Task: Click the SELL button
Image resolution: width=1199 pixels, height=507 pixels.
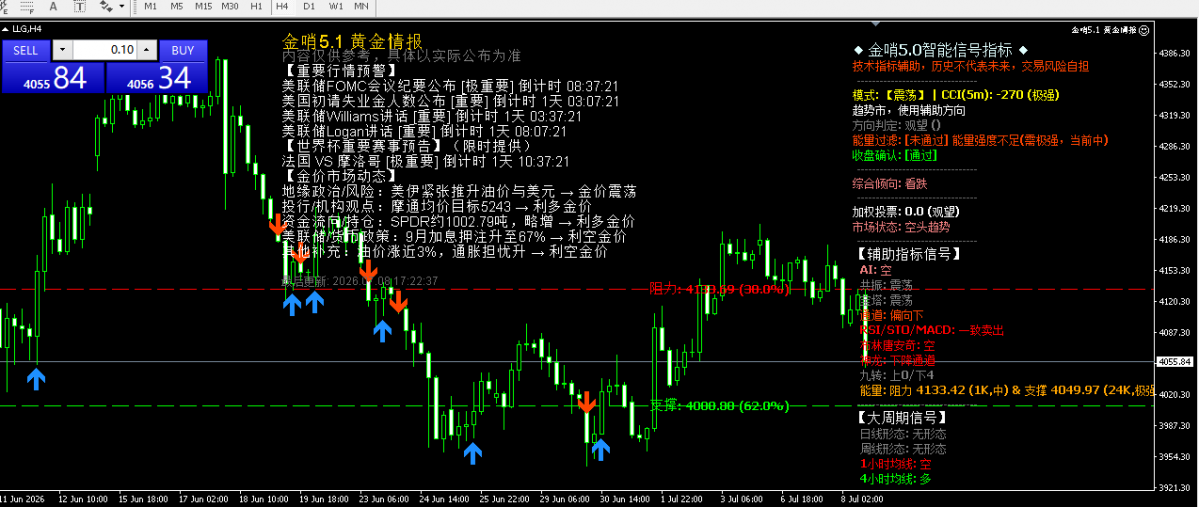Action: (x=26, y=50)
